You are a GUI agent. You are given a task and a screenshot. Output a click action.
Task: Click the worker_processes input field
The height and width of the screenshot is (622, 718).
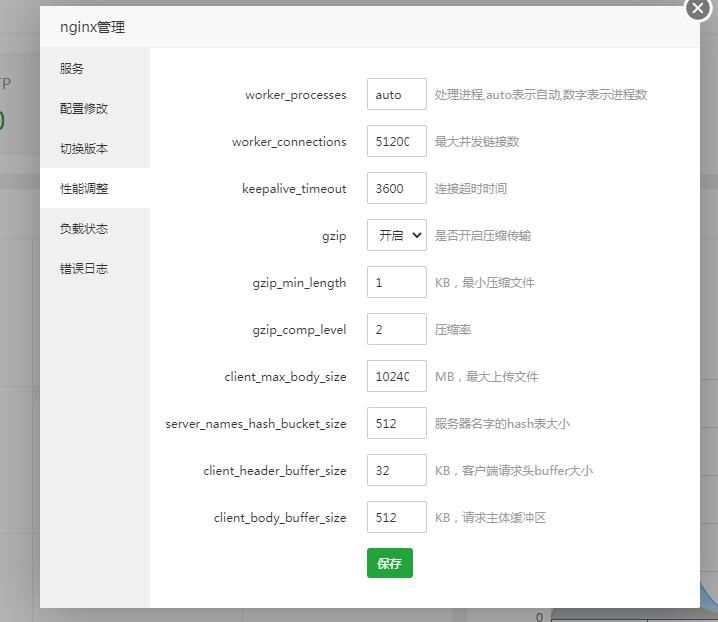[x=396, y=95]
